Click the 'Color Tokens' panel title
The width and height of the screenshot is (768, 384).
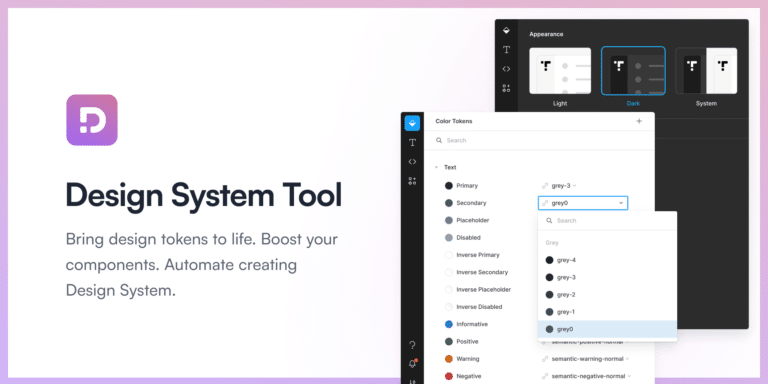pos(454,121)
